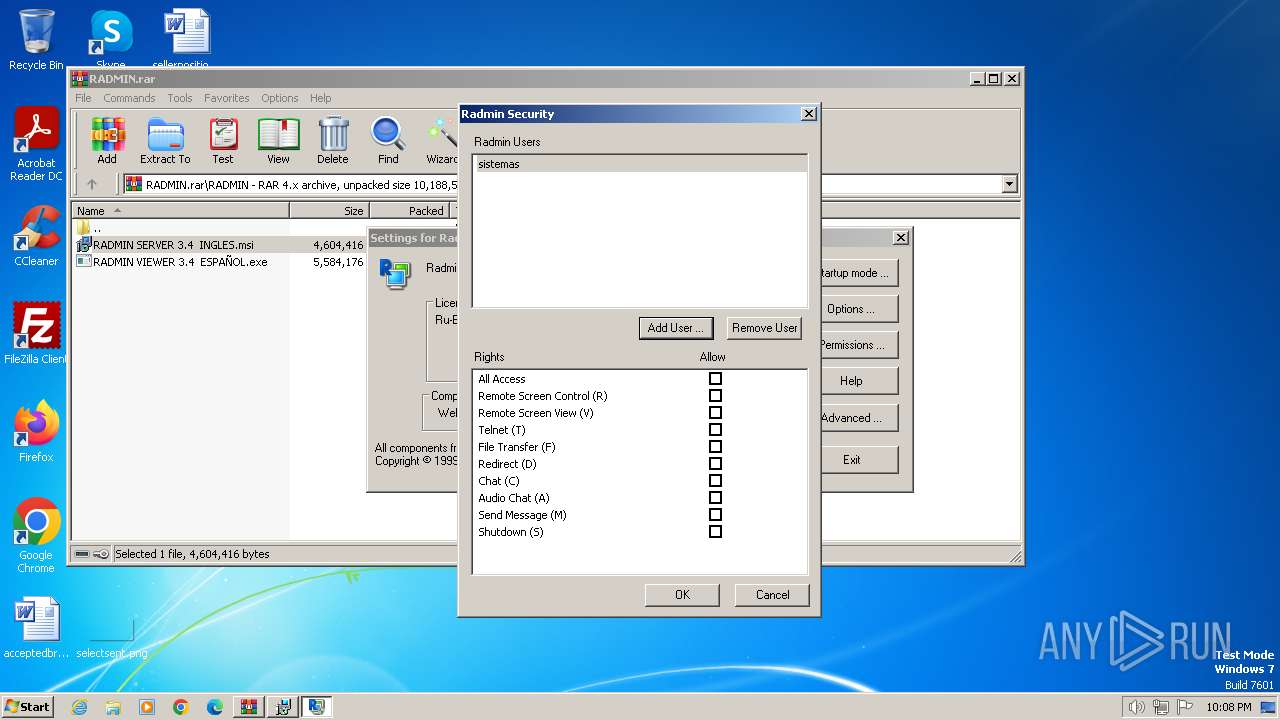Tick the Shutdown (S) checkbox
The height and width of the screenshot is (720, 1280).
(715, 532)
